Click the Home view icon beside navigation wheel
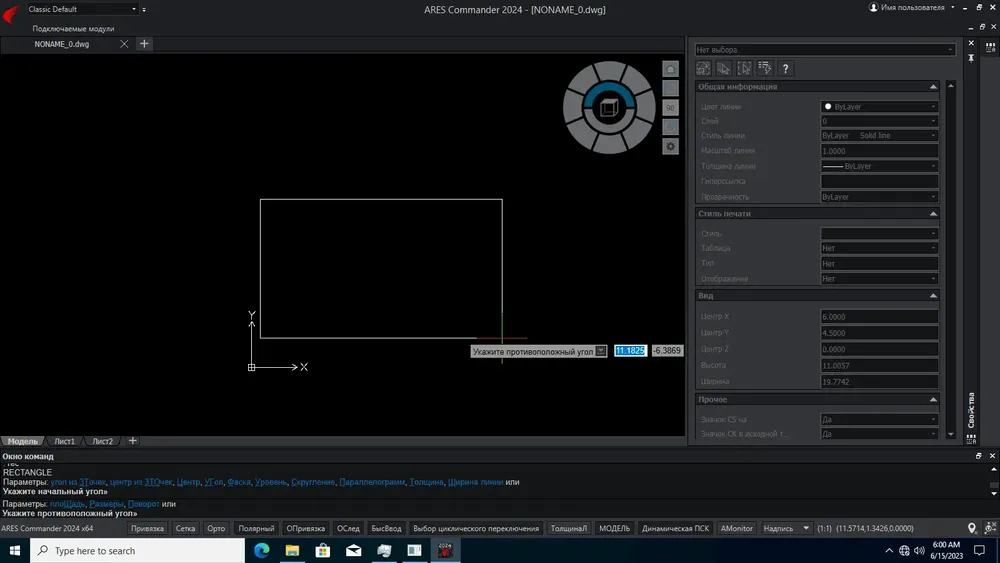The image size is (1000, 563). [x=670, y=69]
